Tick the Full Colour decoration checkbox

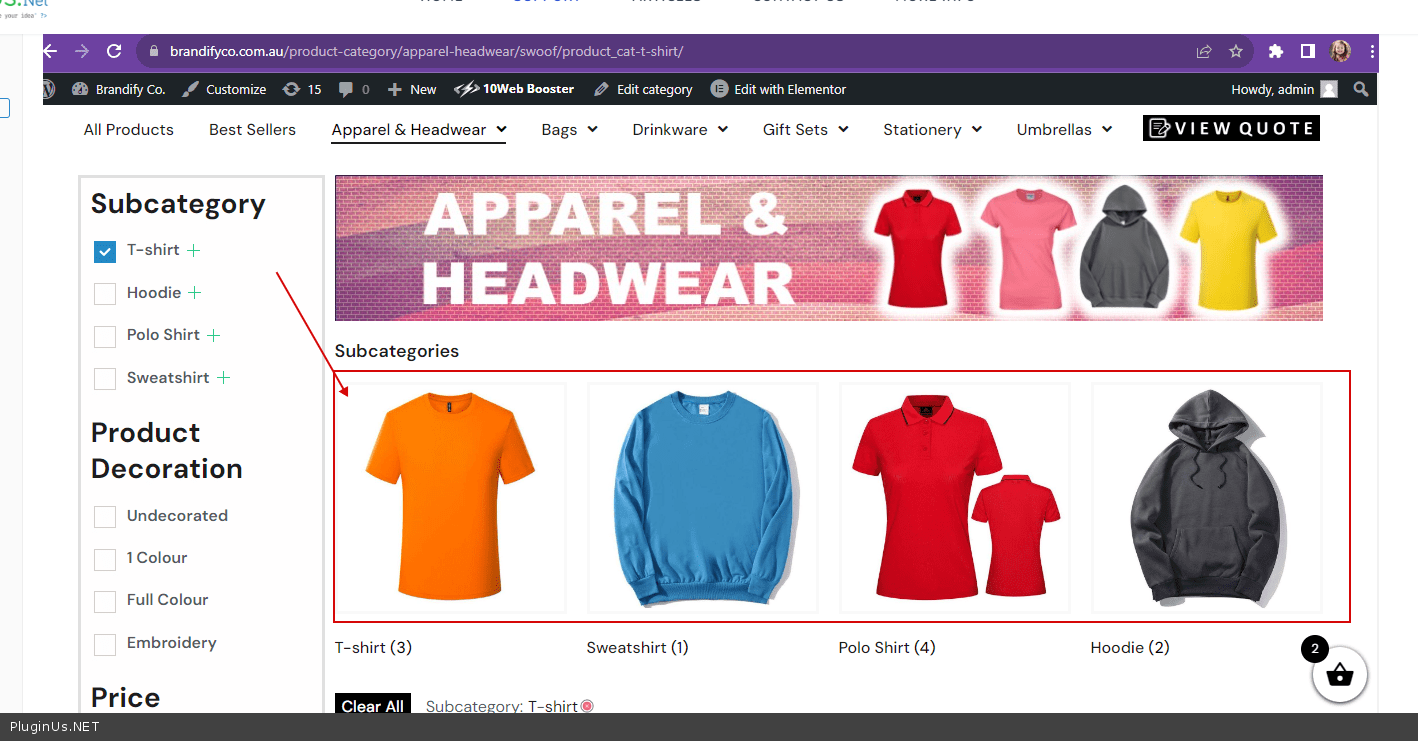point(105,601)
